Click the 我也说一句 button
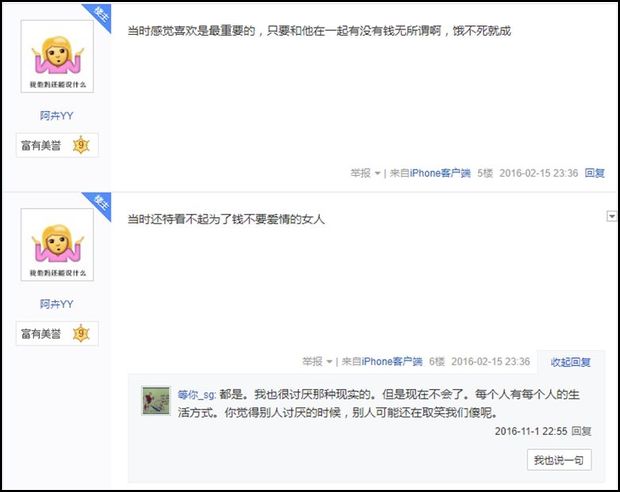620x492 pixels. pyautogui.click(x=559, y=460)
